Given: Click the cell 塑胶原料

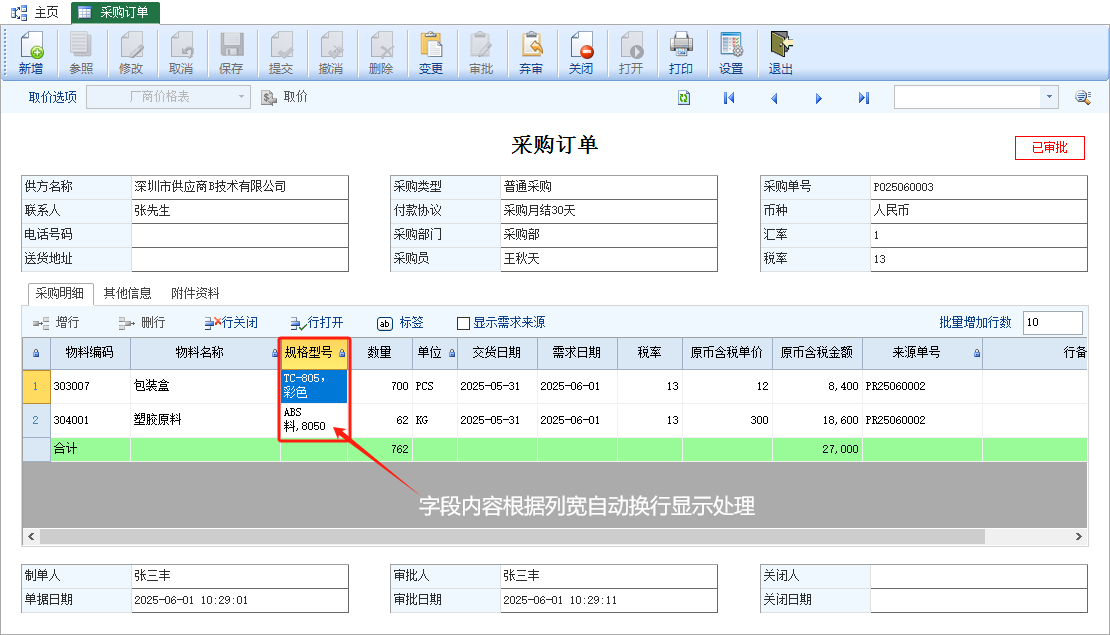Looking at the screenshot, I should [205, 421].
